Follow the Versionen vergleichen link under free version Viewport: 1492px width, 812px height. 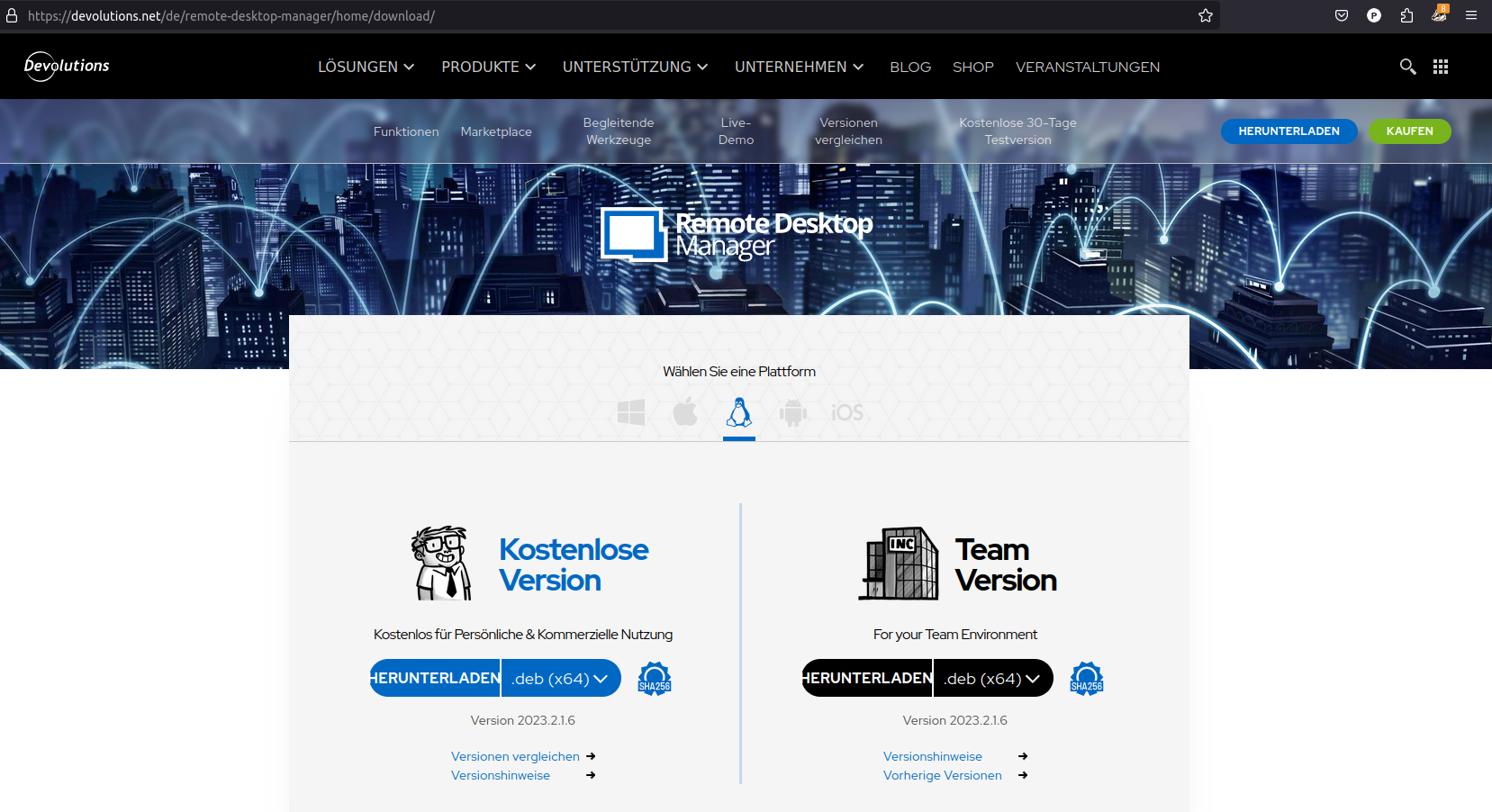coord(515,756)
